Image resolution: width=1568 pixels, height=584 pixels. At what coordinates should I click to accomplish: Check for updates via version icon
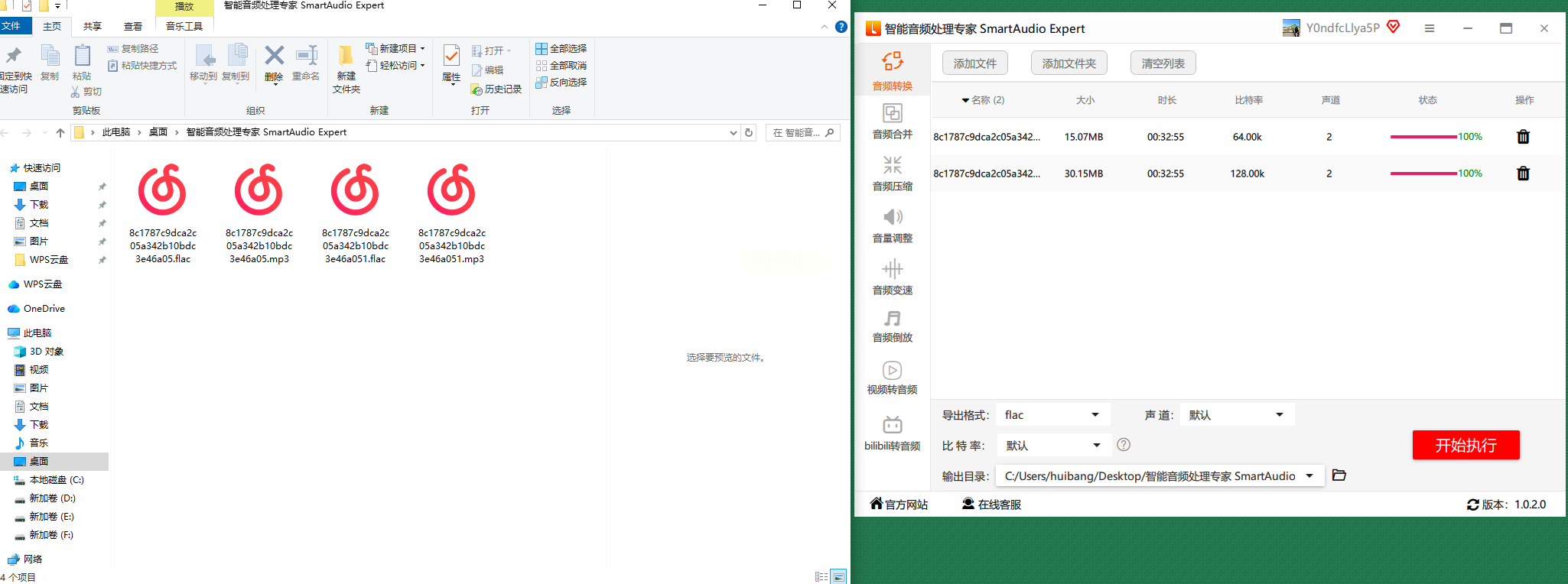click(x=1472, y=505)
